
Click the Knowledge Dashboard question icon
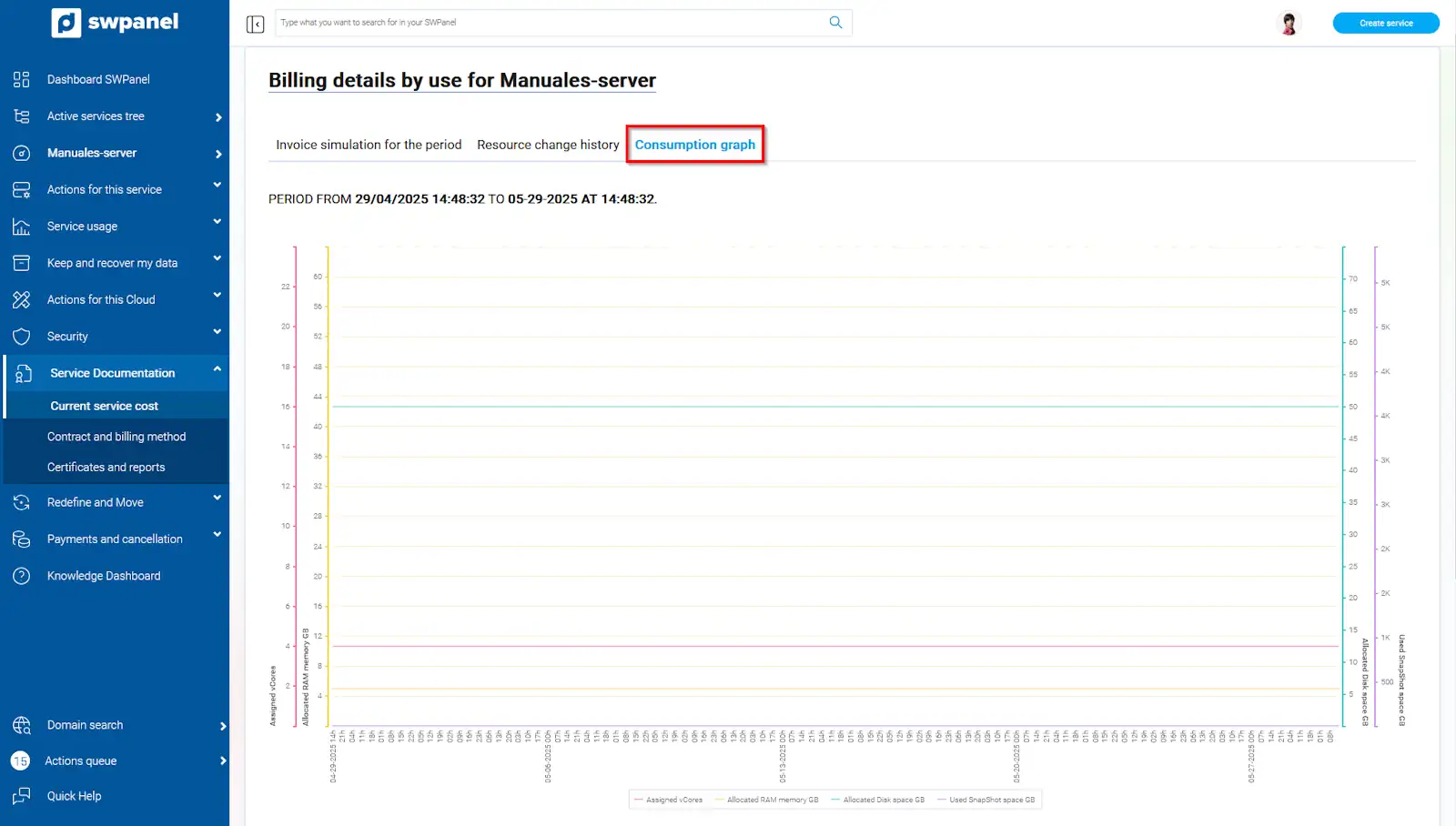click(22, 576)
